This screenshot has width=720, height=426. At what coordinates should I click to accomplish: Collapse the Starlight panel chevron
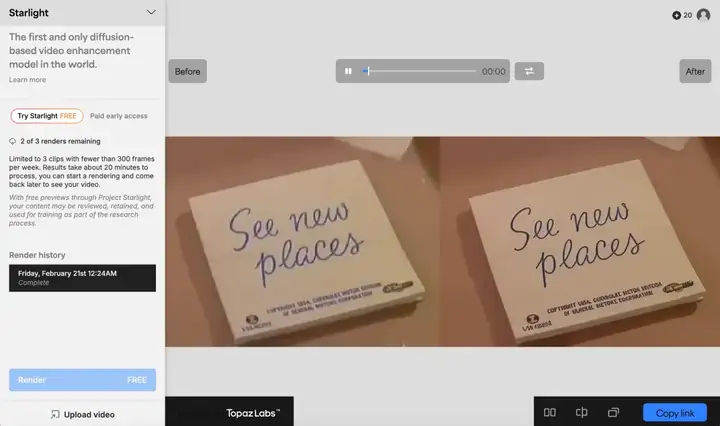(x=151, y=12)
